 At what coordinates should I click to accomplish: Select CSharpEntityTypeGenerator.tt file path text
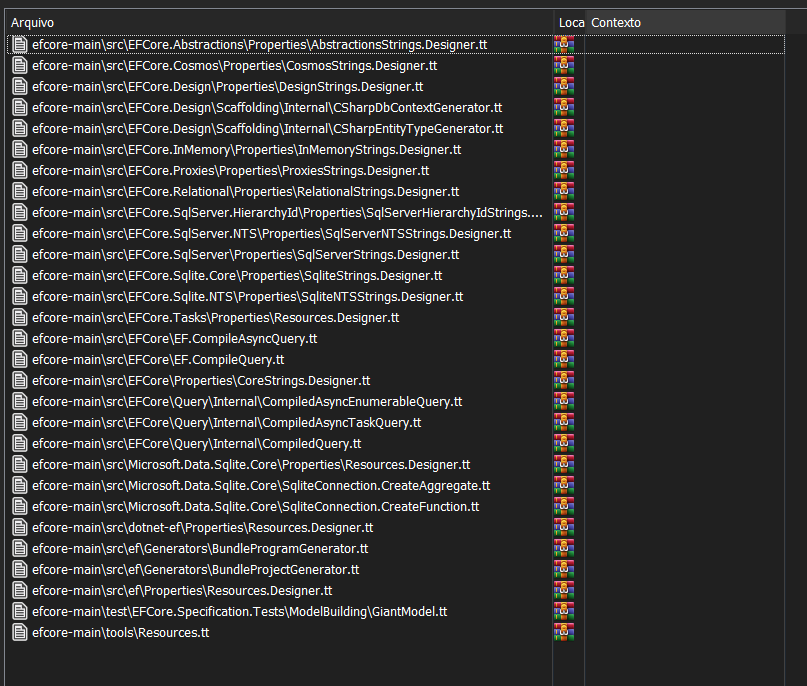268,129
